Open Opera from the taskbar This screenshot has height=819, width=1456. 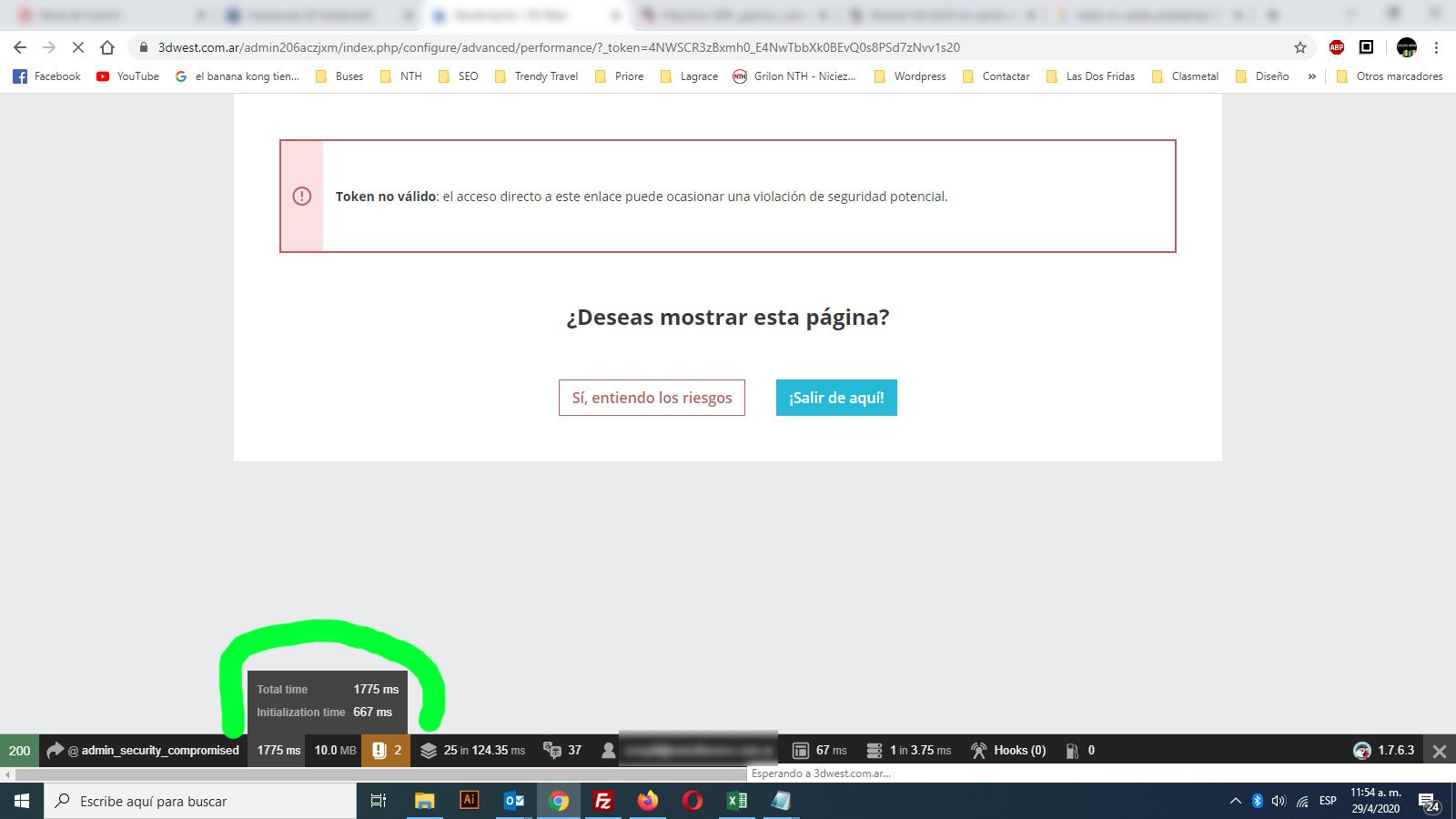(x=692, y=801)
